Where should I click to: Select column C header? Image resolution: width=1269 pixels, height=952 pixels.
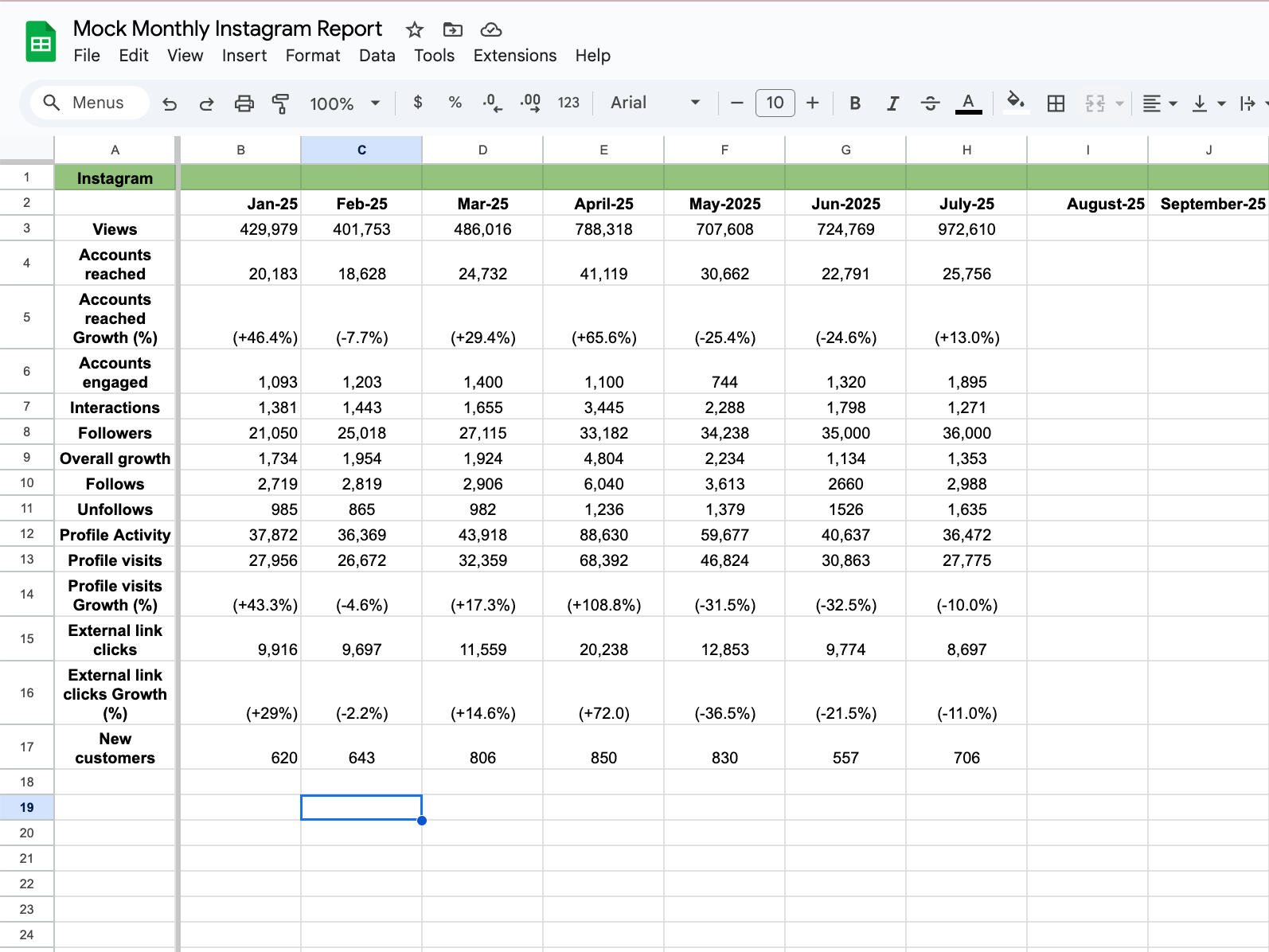(361, 150)
